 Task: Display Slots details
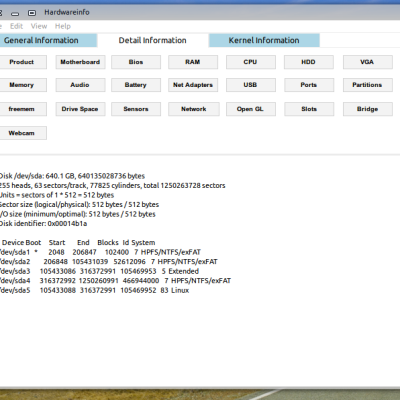pos(309,109)
